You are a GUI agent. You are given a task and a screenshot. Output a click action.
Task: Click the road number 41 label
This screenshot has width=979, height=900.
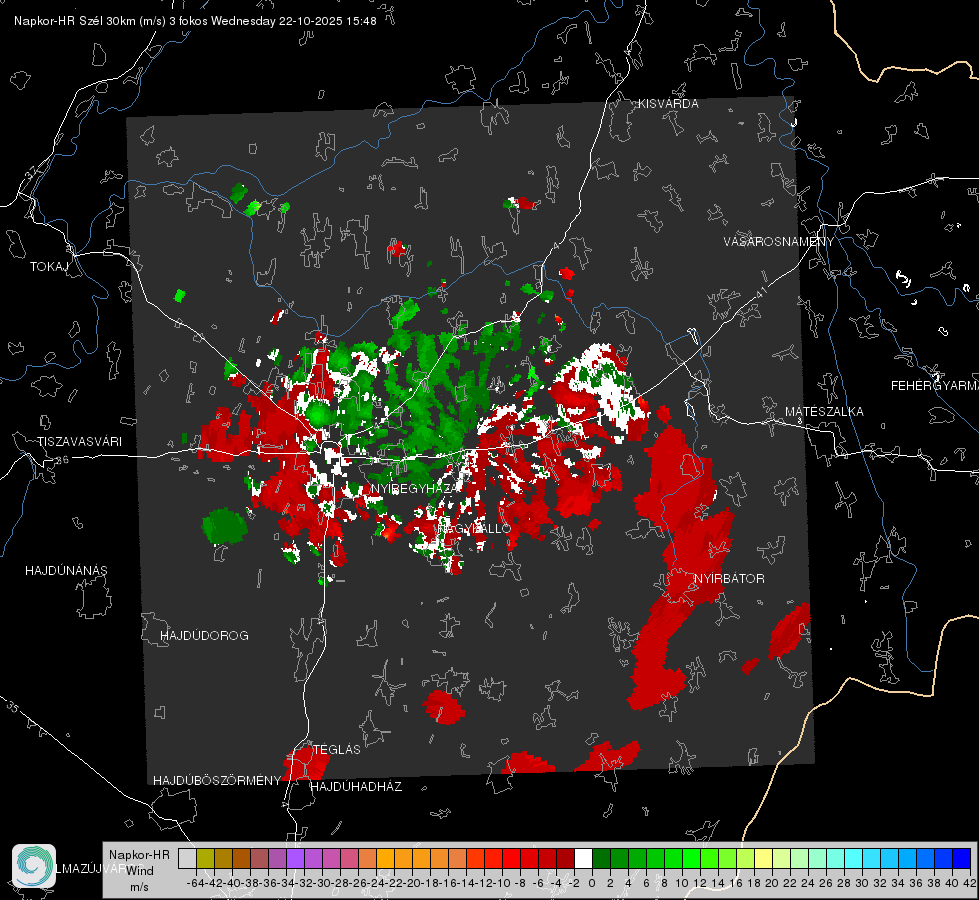[761, 292]
